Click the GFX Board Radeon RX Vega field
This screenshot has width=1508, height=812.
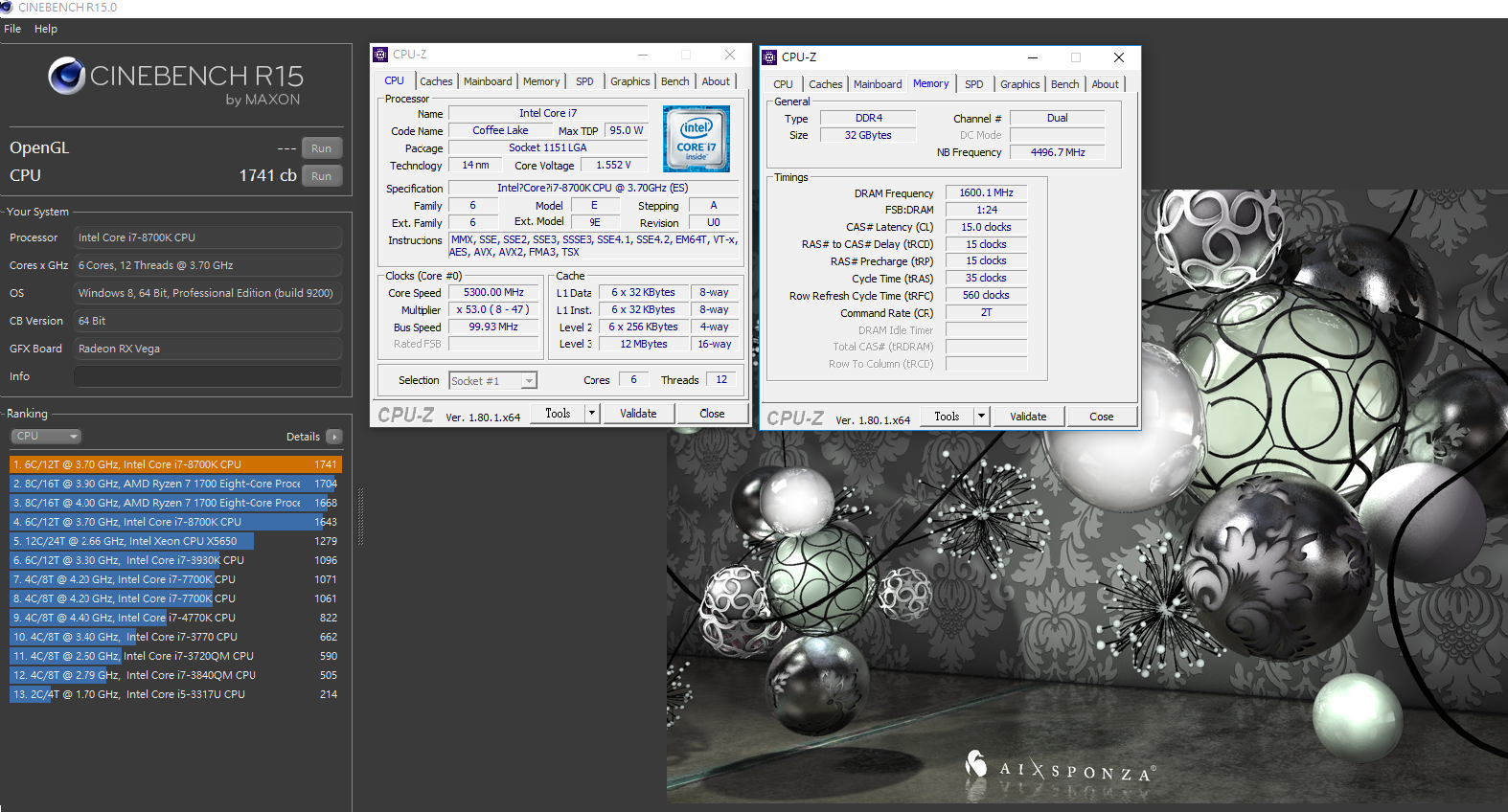pyautogui.click(x=208, y=349)
